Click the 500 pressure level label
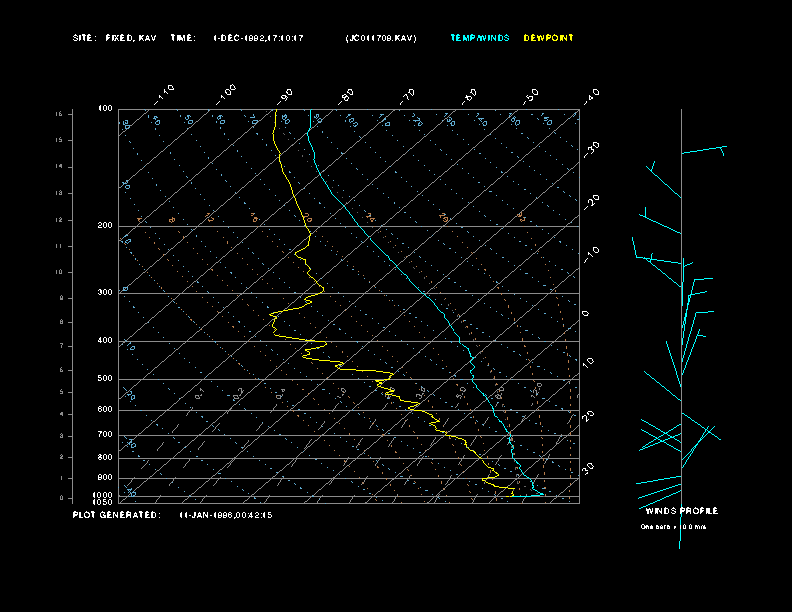Image resolution: width=792 pixels, height=612 pixels. (x=105, y=378)
